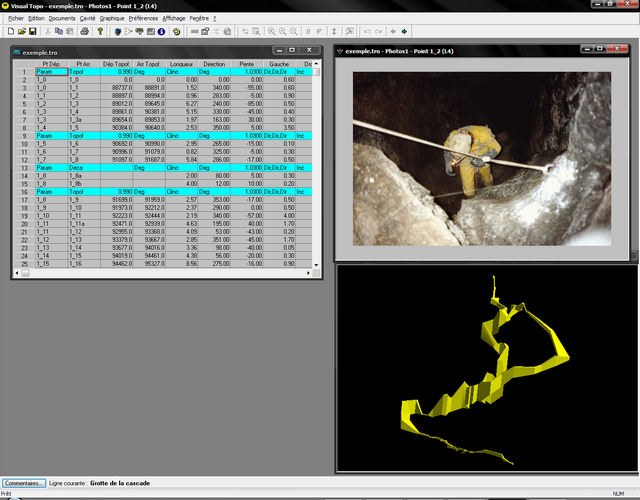Image resolution: width=640 pixels, height=500 pixels.
Task: Maximize the exemple.tro data window
Action: [291, 50]
